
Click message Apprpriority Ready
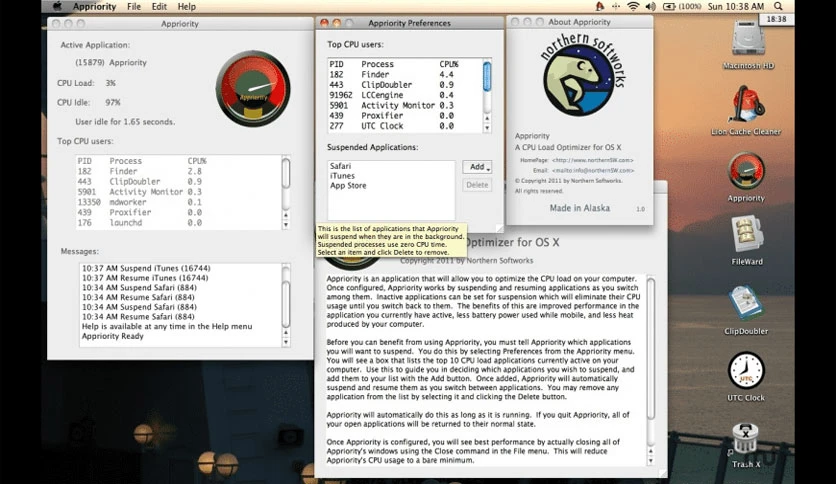112,336
